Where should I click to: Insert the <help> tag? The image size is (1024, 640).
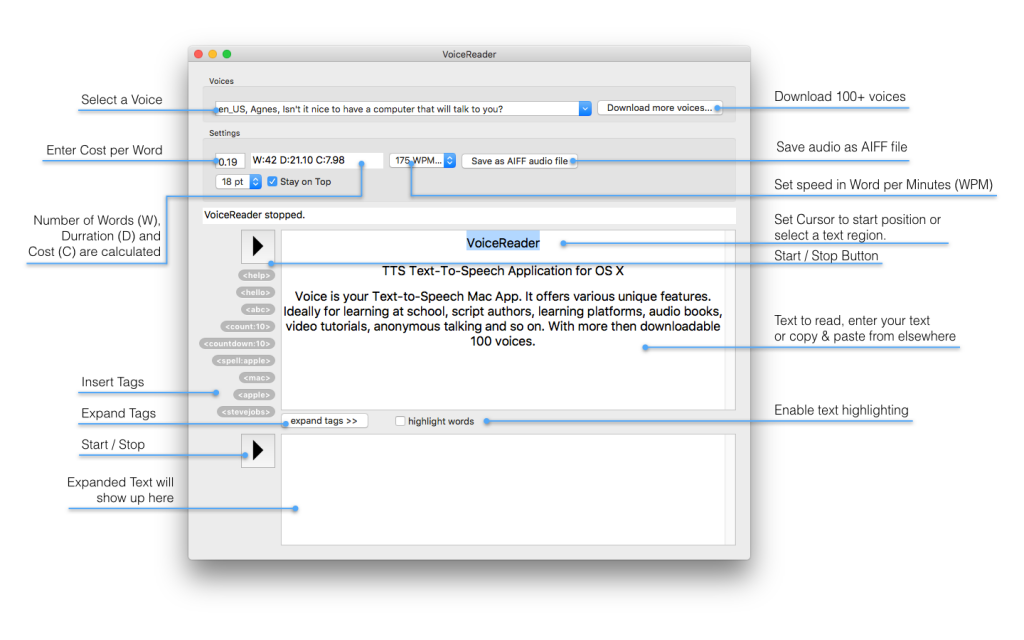257,276
